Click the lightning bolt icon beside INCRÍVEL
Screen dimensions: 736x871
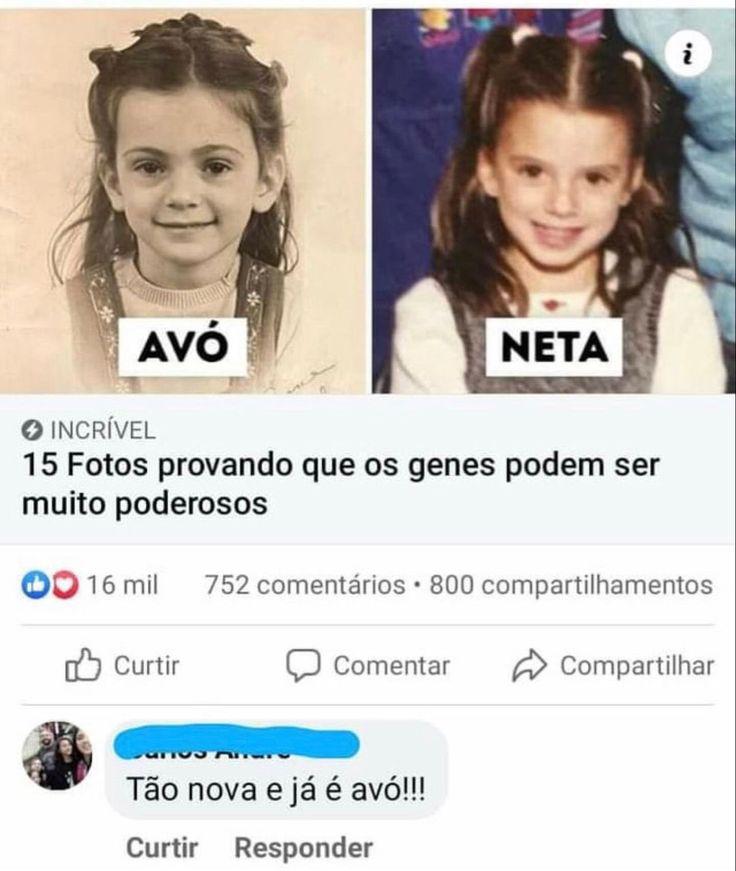coord(32,430)
